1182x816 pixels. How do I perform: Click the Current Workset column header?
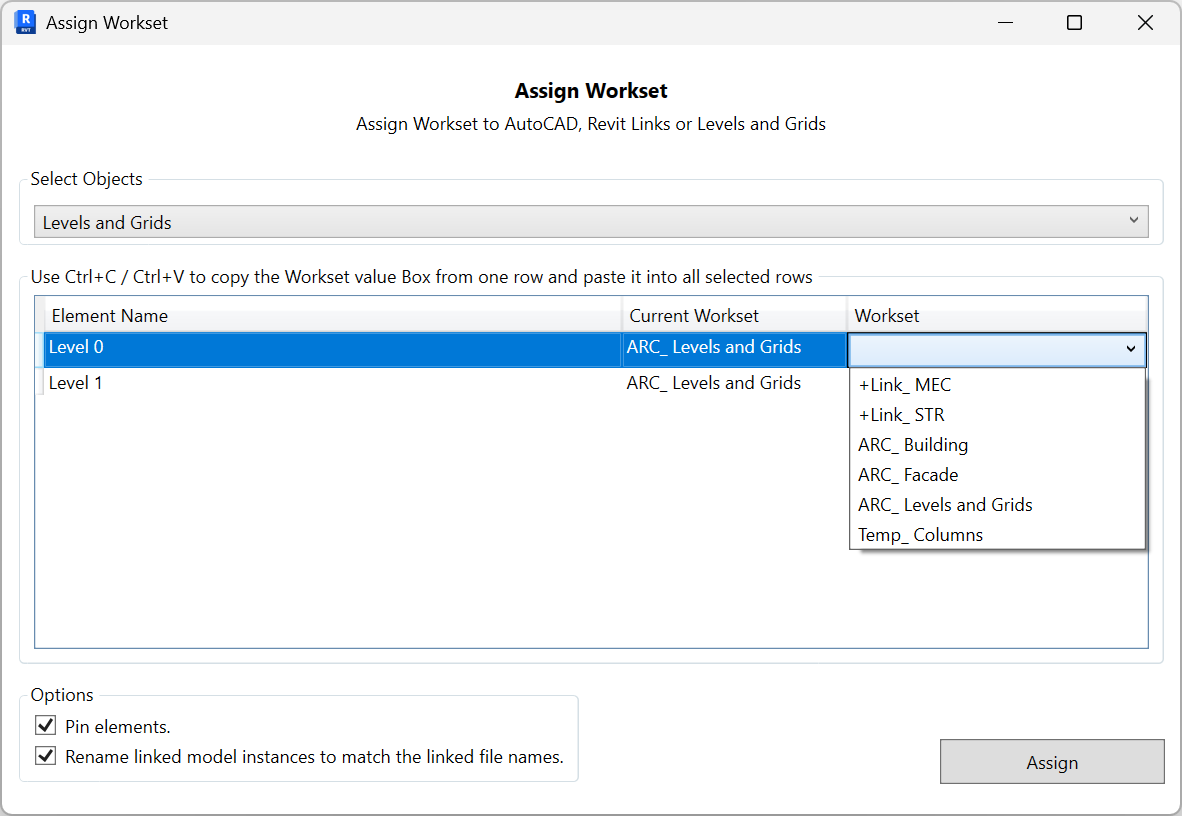pos(693,315)
